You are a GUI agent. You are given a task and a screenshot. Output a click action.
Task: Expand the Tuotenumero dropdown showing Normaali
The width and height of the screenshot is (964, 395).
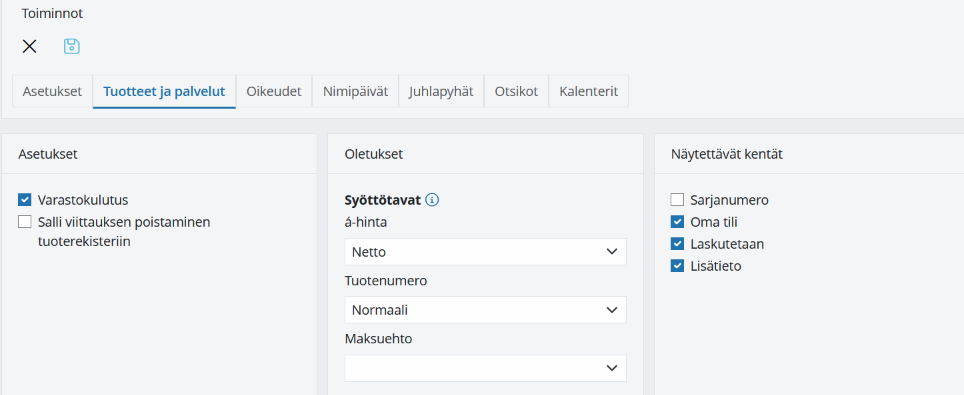coord(486,310)
